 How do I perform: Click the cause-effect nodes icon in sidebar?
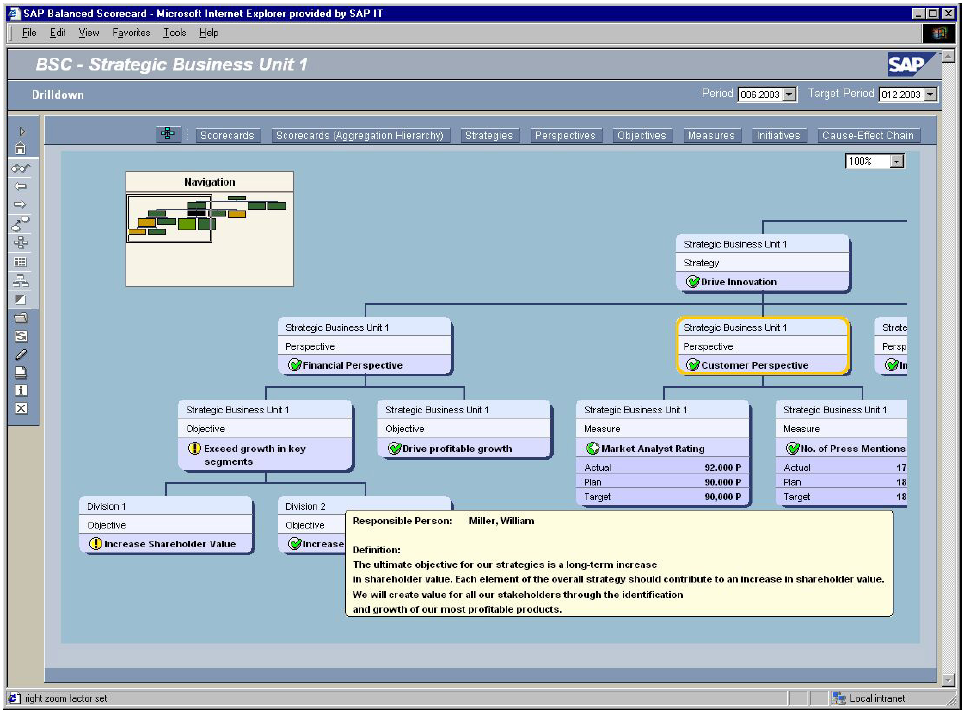tap(21, 224)
